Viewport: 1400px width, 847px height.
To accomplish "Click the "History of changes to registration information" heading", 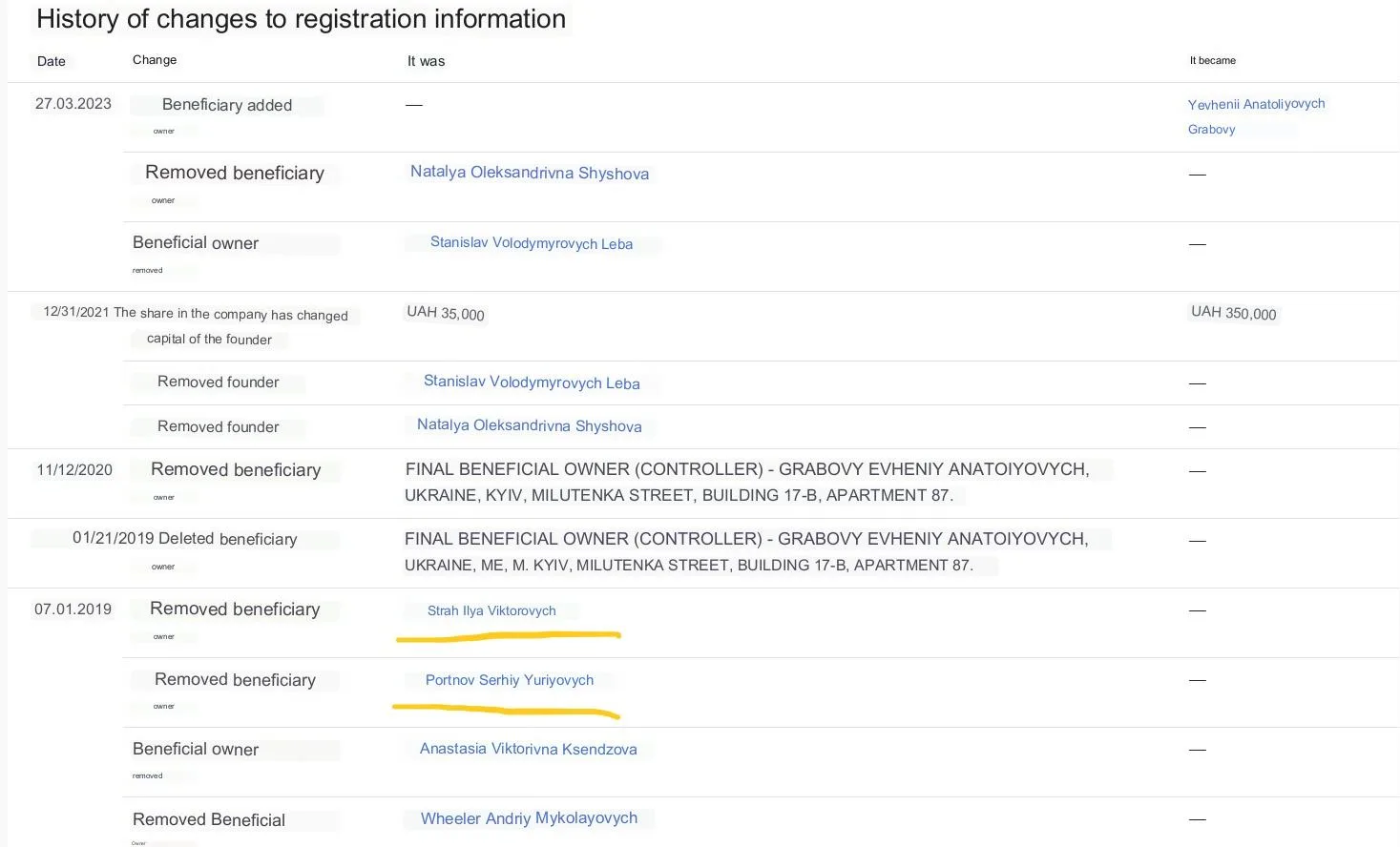I will [301, 19].
